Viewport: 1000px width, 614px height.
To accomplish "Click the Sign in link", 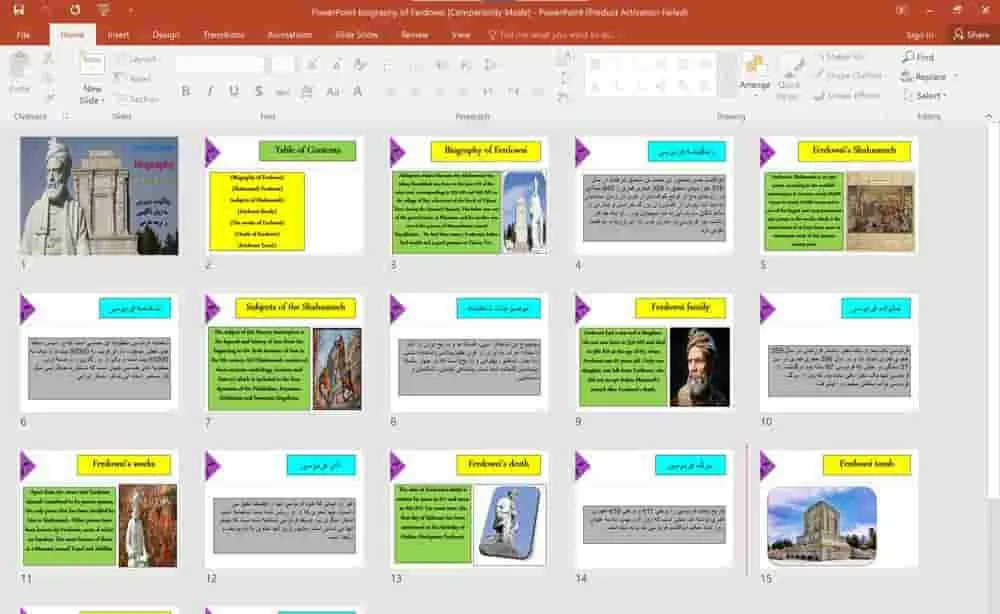I will tap(919, 34).
